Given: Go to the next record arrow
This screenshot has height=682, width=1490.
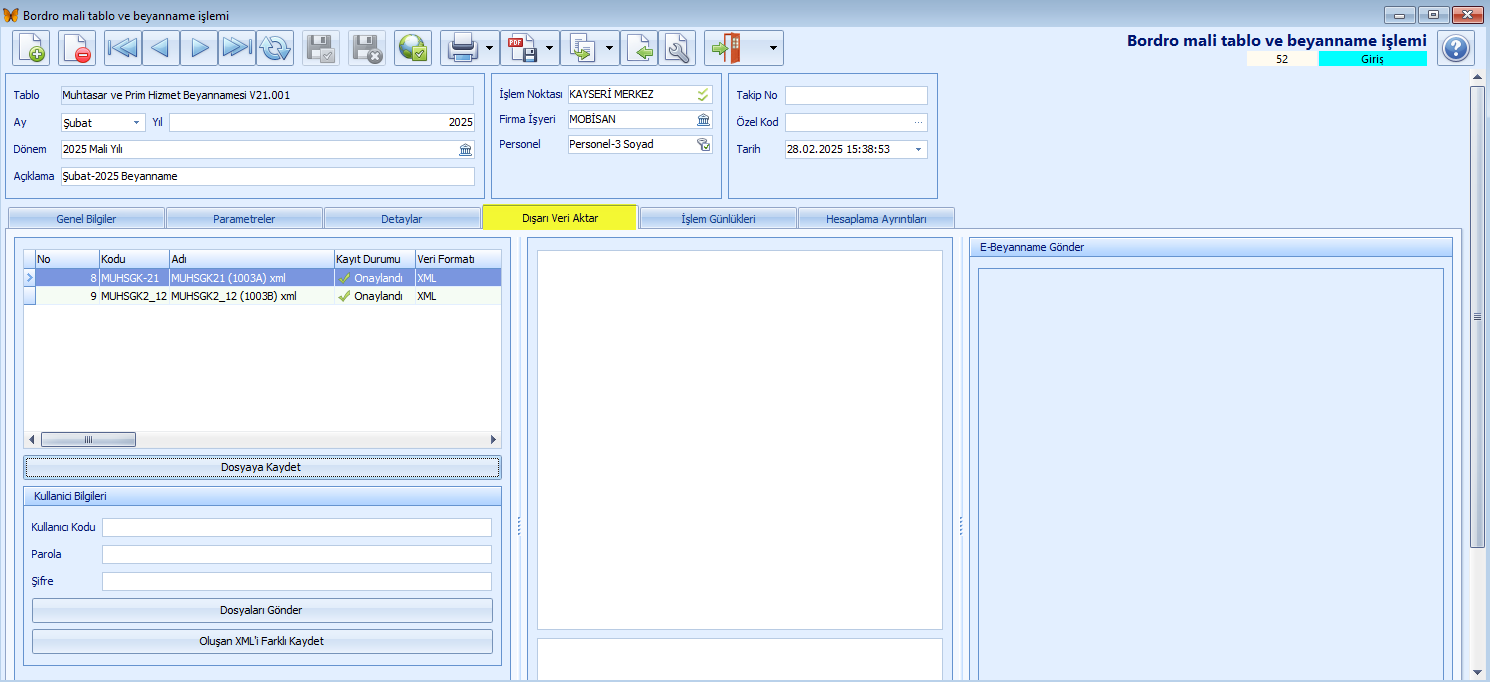Looking at the screenshot, I should pyautogui.click(x=199, y=48).
